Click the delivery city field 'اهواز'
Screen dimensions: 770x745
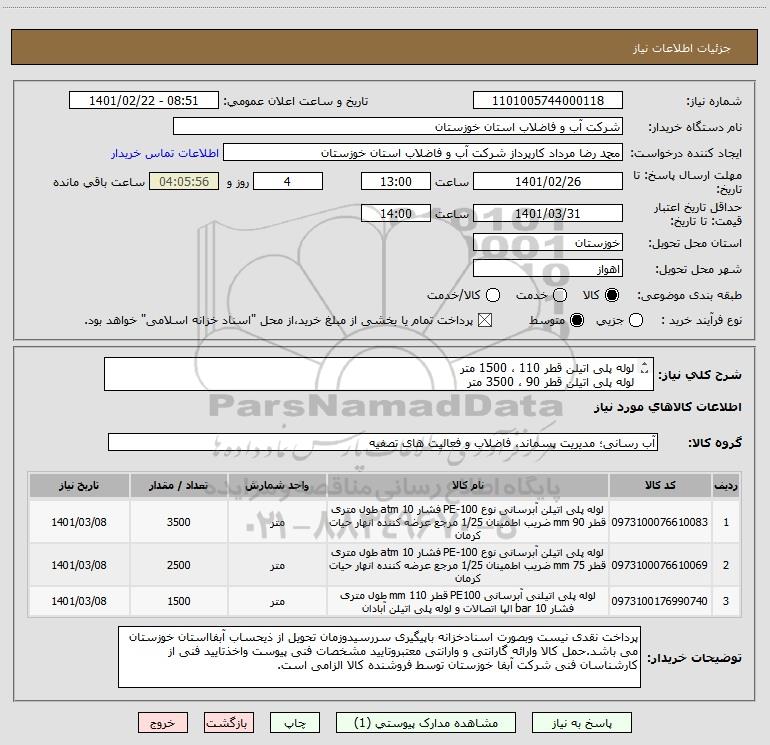click(x=548, y=269)
